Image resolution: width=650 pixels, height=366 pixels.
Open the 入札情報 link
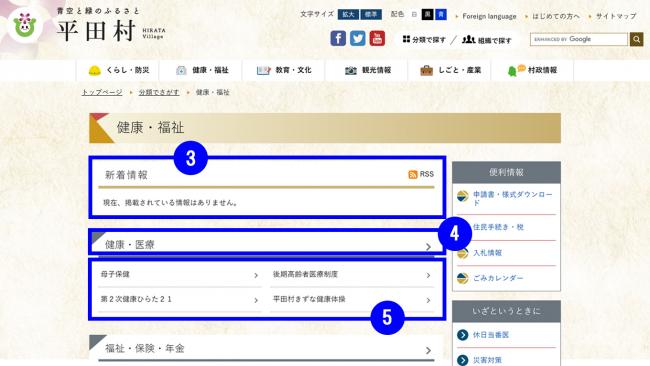click(x=488, y=253)
